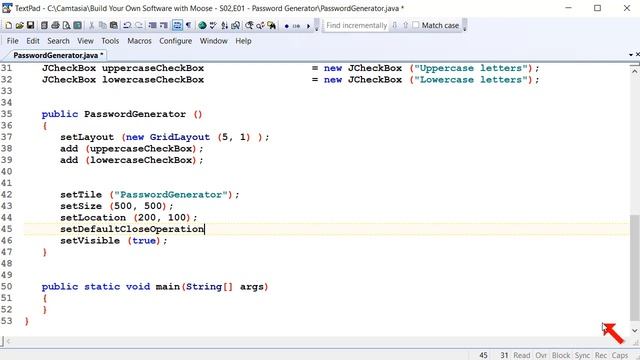The image size is (640, 360).
Task: Click the horizontal scrollbar left arrow
Action: coord(8,341)
